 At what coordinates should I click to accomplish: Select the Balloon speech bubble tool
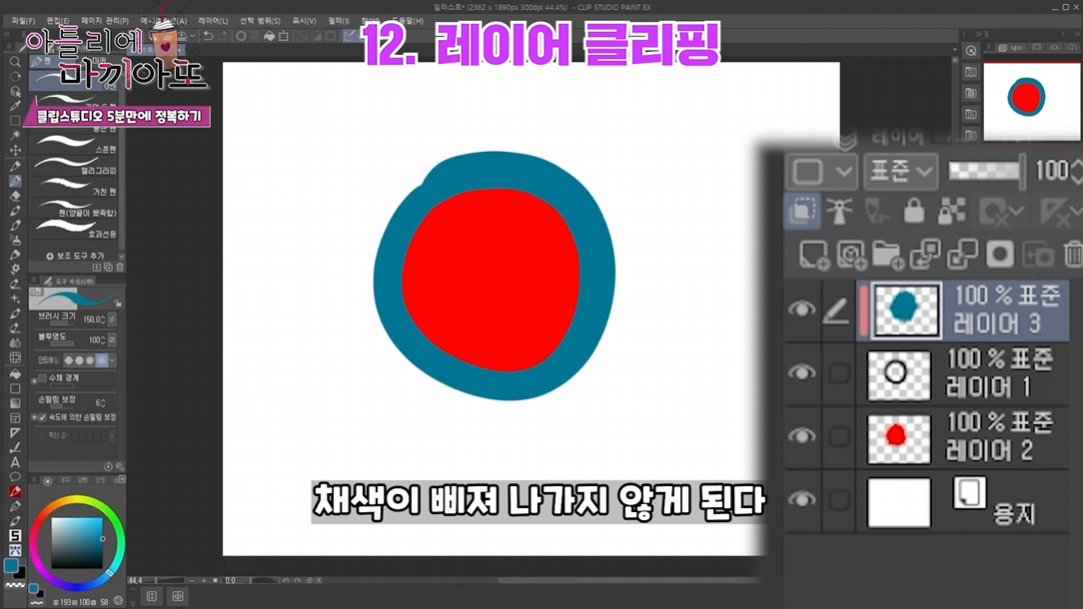point(15,477)
